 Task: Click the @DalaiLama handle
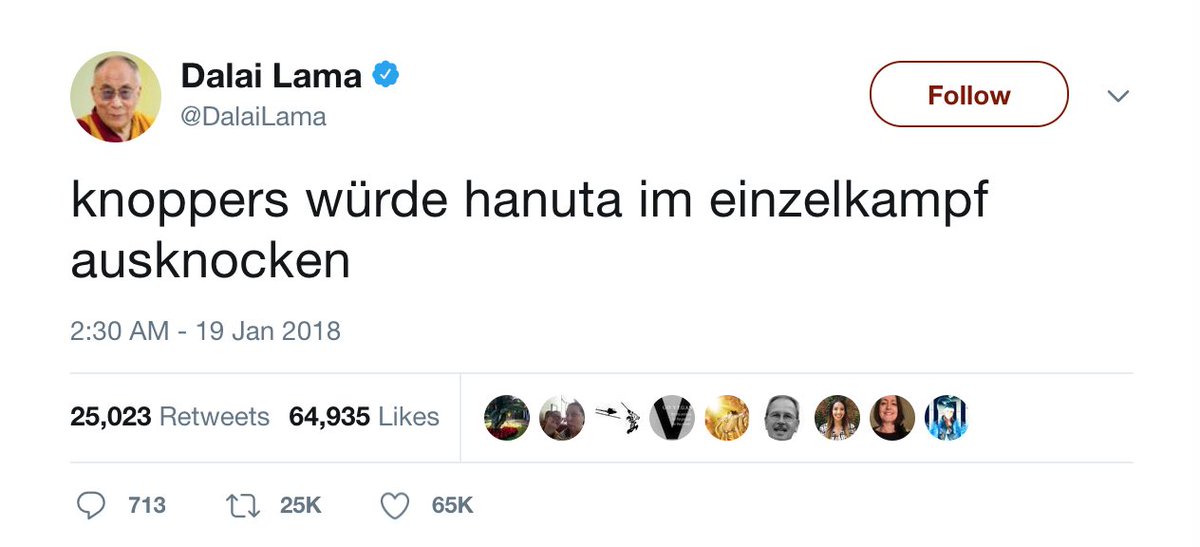tap(253, 117)
